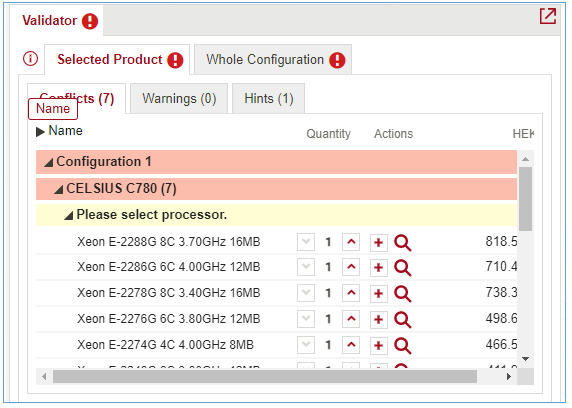Image resolution: width=572 pixels, height=408 pixels.
Task: Click the error badge on Whole Configuration tab
Action: tap(337, 60)
